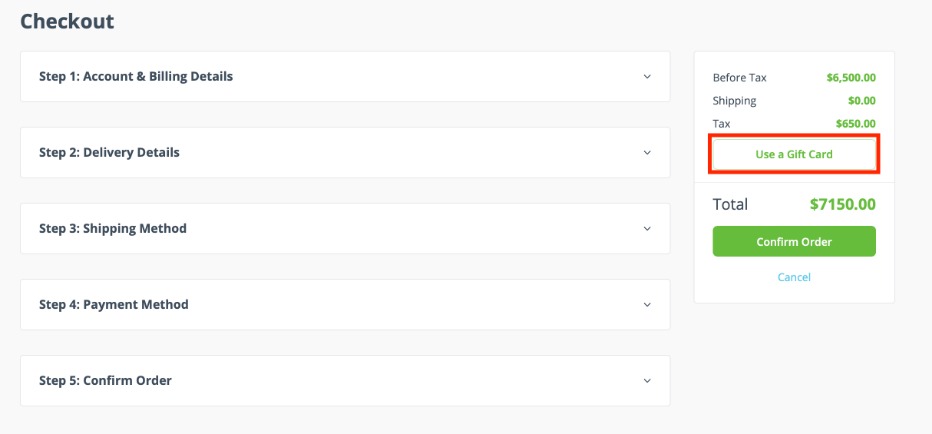Click the $6,500.00 before-tax amount
932x434 pixels.
click(851, 77)
